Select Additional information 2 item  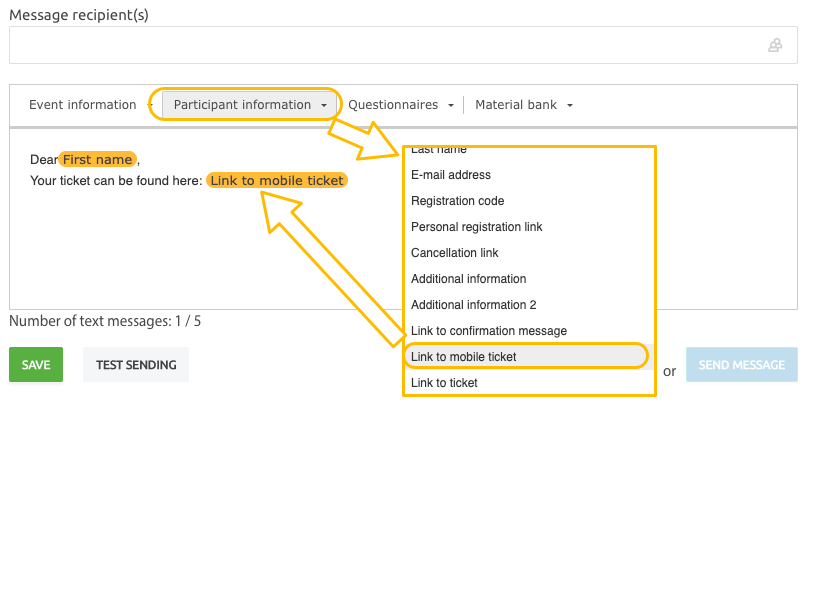point(528,305)
